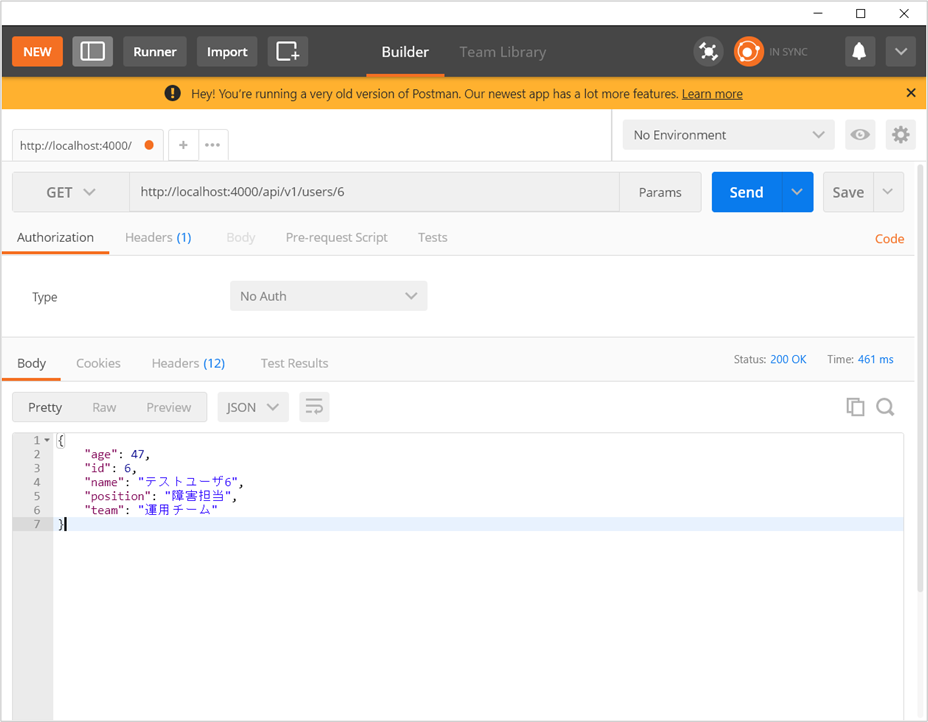928x722 pixels.
Task: Open the Params editor
Action: (660, 192)
